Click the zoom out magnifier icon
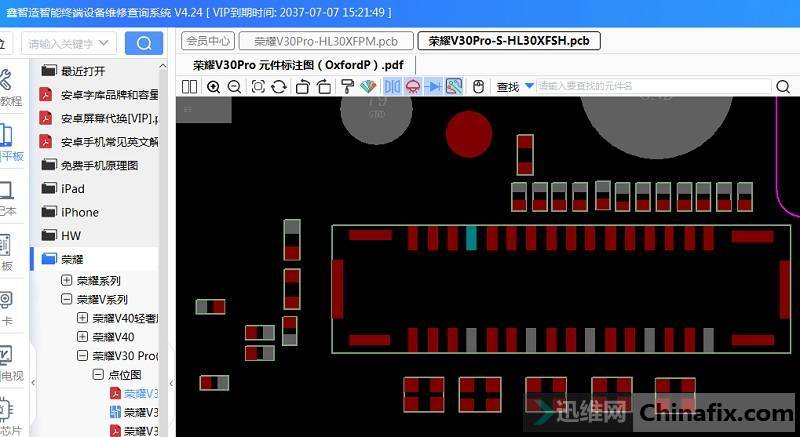 pos(234,87)
